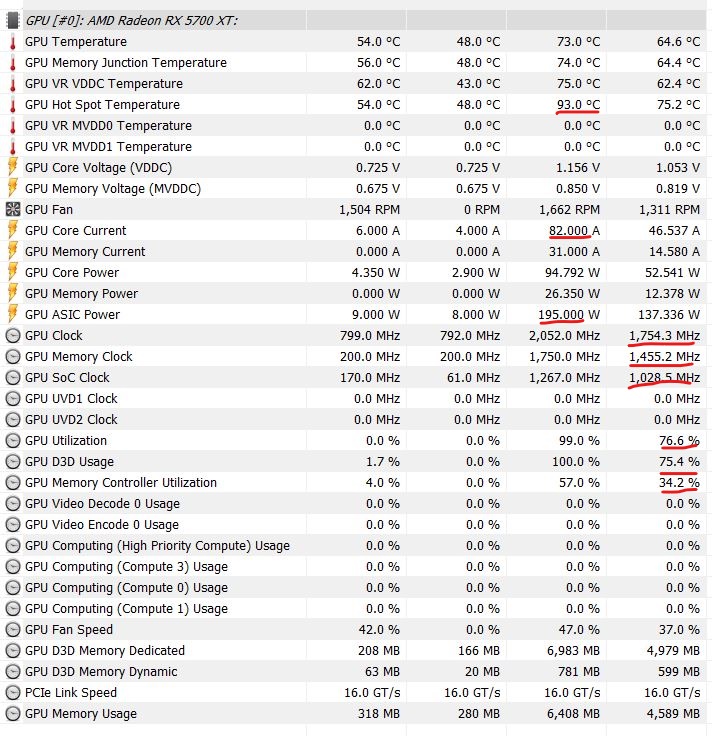Select GPU Core Voltage (VDDC) label
This screenshot has width=712, height=736.
(x=99, y=168)
